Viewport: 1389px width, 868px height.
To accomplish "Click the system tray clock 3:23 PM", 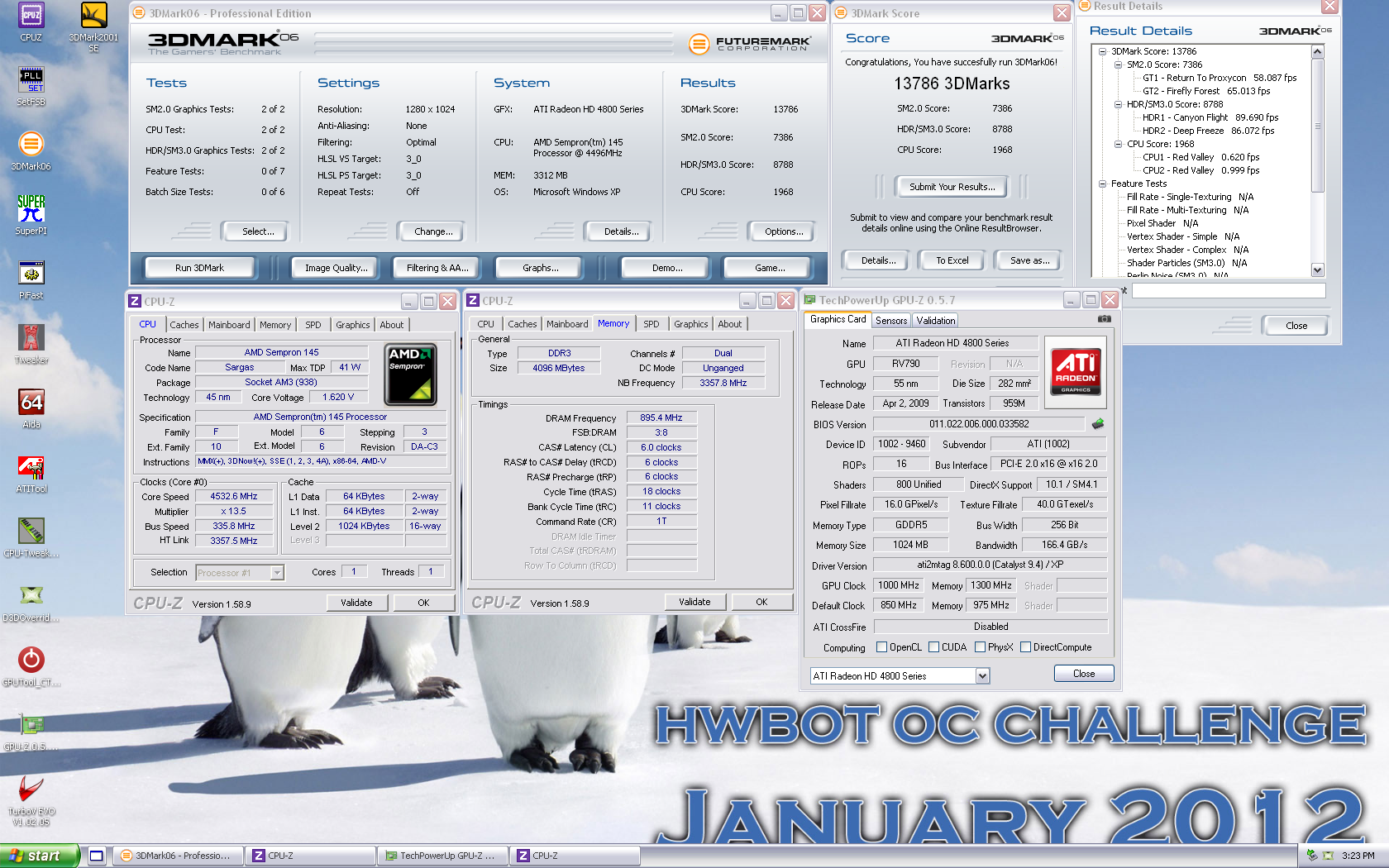I will click(1358, 856).
